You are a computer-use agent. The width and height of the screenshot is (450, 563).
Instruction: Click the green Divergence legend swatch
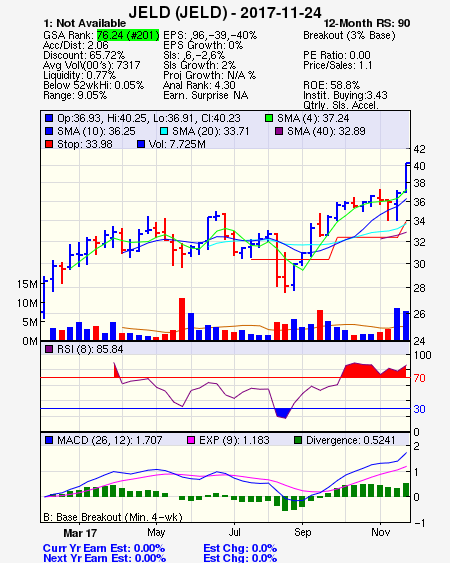[298, 440]
